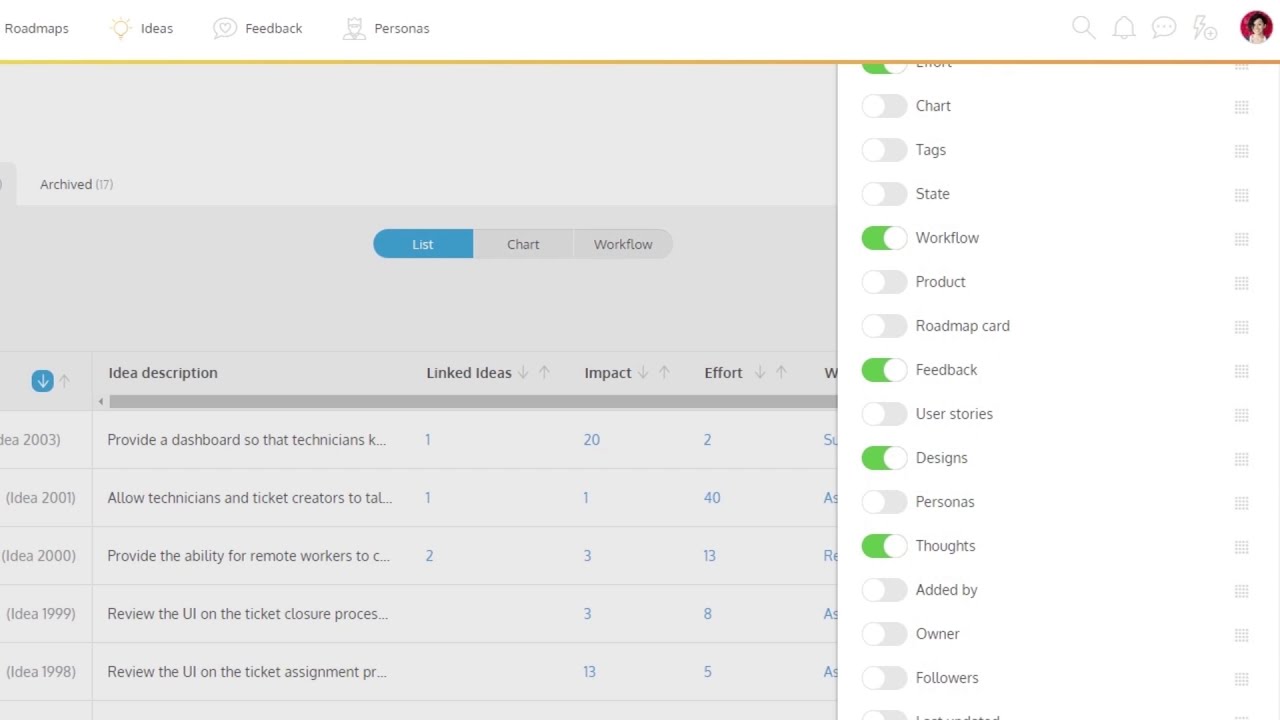Sort Effort column ascending arrow
The image size is (1280, 720).
pos(781,373)
